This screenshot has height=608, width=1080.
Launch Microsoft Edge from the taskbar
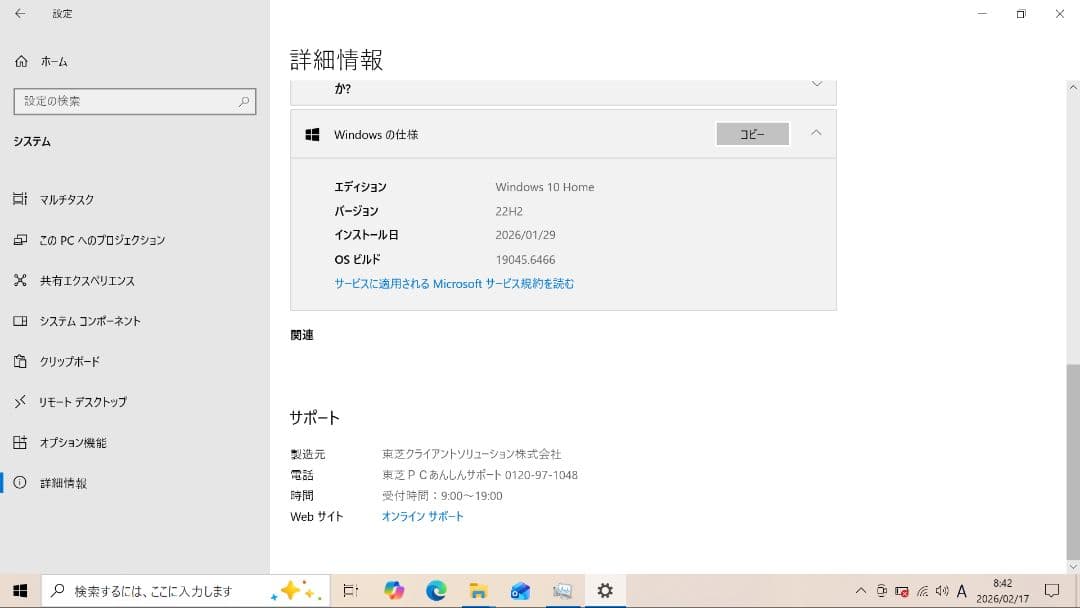[x=436, y=591]
